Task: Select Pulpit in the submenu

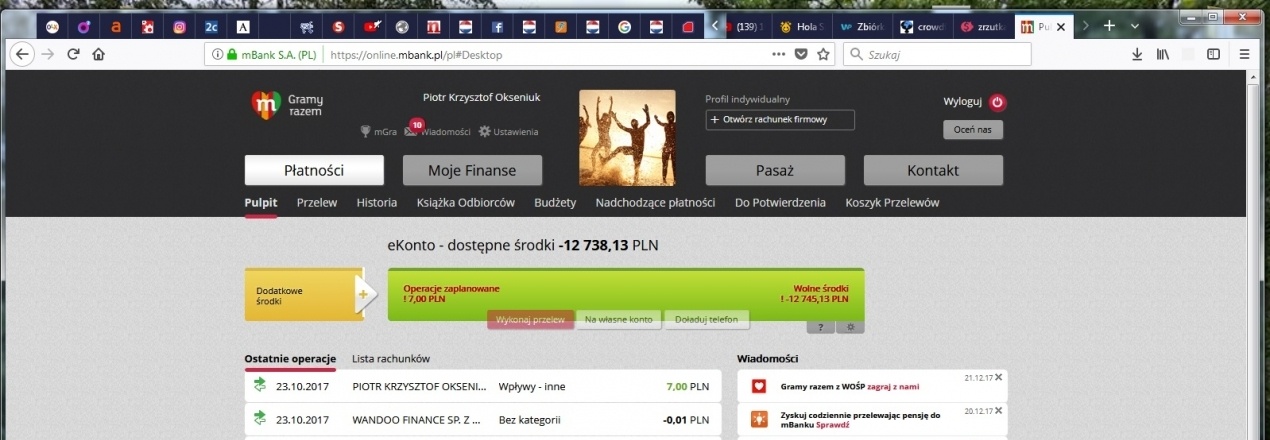Action: coord(261,203)
